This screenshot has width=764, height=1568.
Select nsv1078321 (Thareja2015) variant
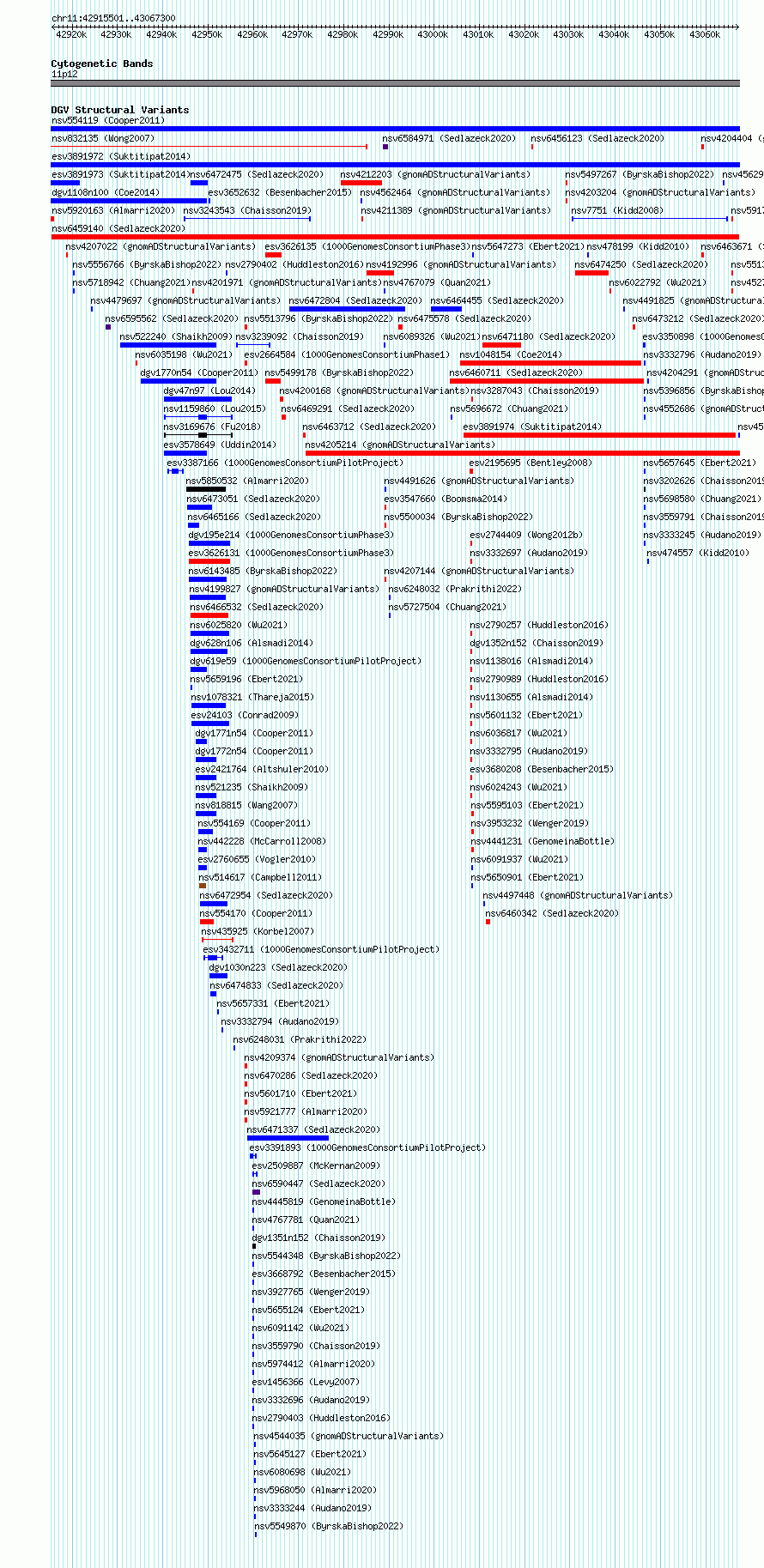click(x=252, y=698)
